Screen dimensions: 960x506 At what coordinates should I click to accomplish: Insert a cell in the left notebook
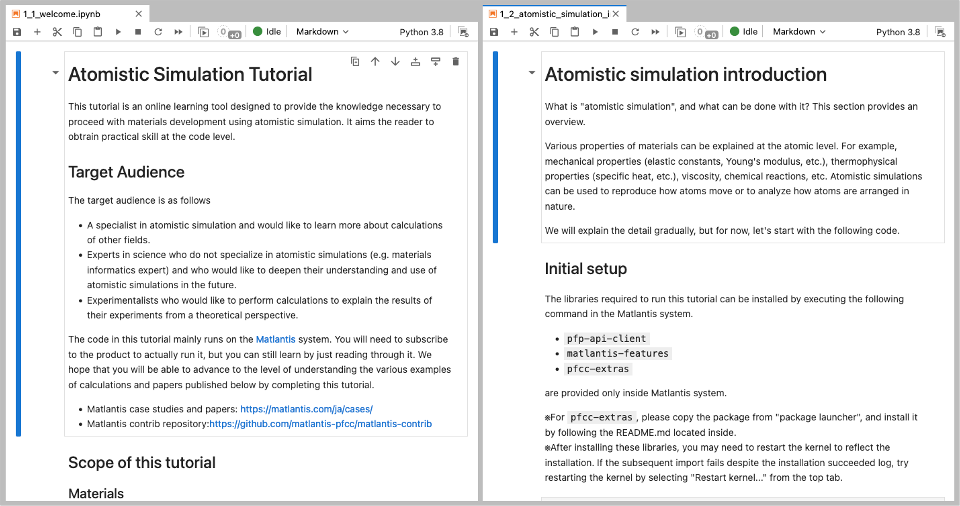[x=37, y=32]
